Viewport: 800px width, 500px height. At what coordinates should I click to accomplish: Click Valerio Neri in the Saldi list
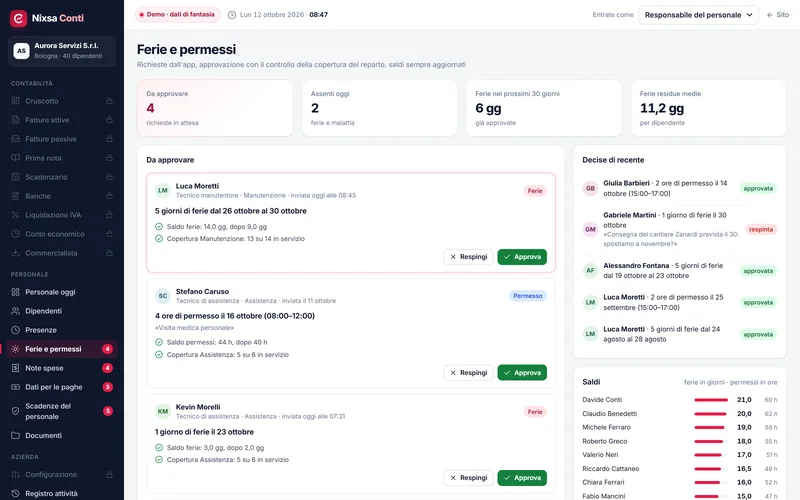tap(600, 455)
